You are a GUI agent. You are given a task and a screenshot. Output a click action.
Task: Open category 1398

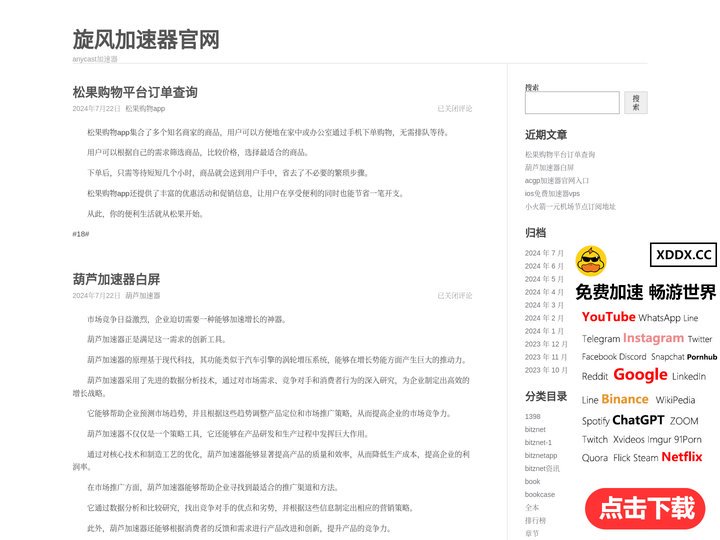point(533,416)
